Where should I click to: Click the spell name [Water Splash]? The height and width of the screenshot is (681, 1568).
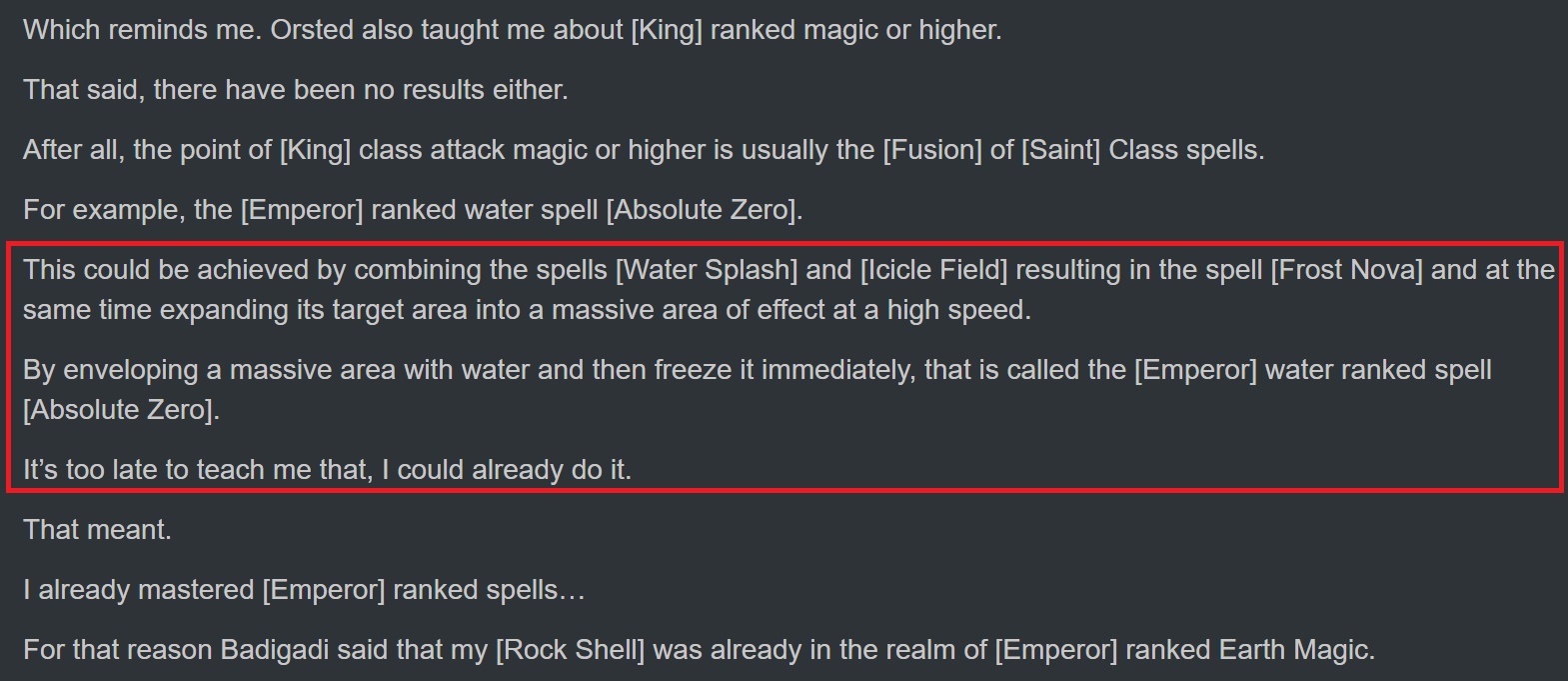coord(707,270)
